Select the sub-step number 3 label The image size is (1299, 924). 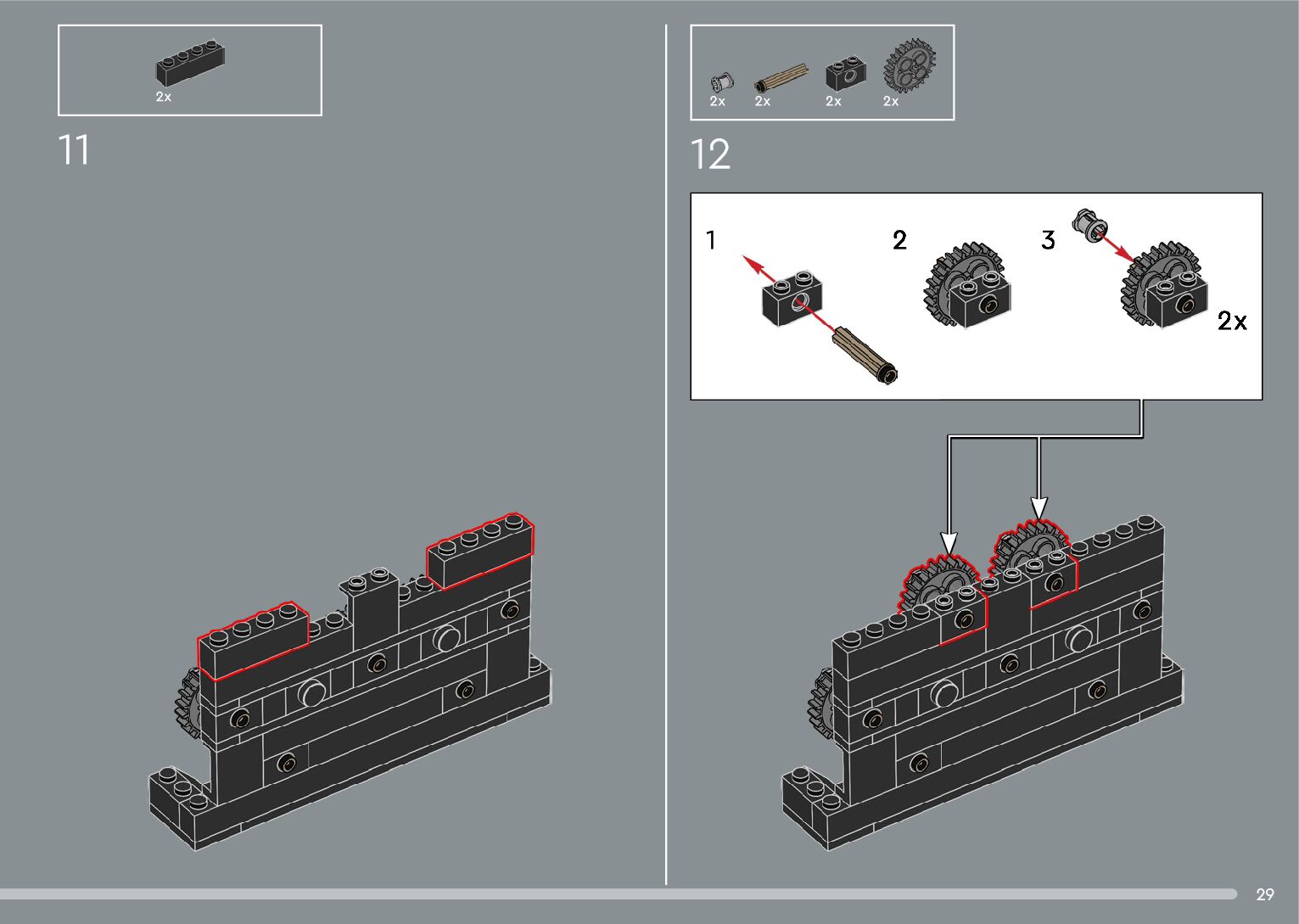(x=1048, y=240)
